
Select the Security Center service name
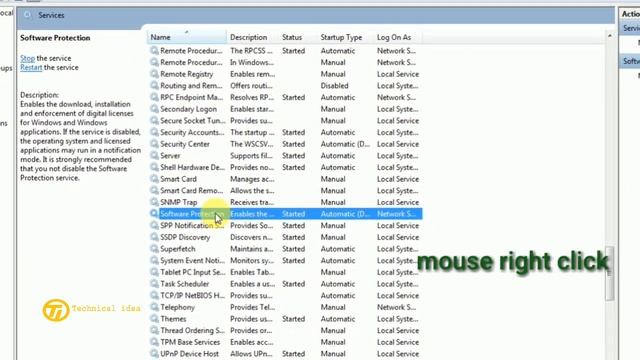tap(184, 144)
